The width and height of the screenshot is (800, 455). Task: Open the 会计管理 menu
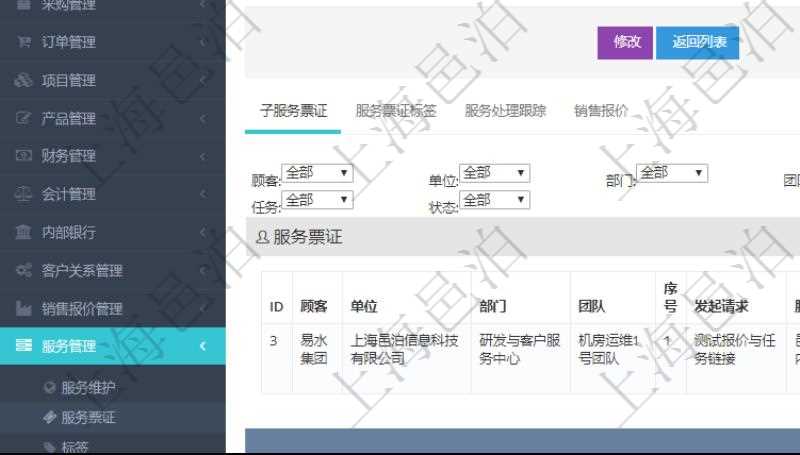[x=113, y=194]
